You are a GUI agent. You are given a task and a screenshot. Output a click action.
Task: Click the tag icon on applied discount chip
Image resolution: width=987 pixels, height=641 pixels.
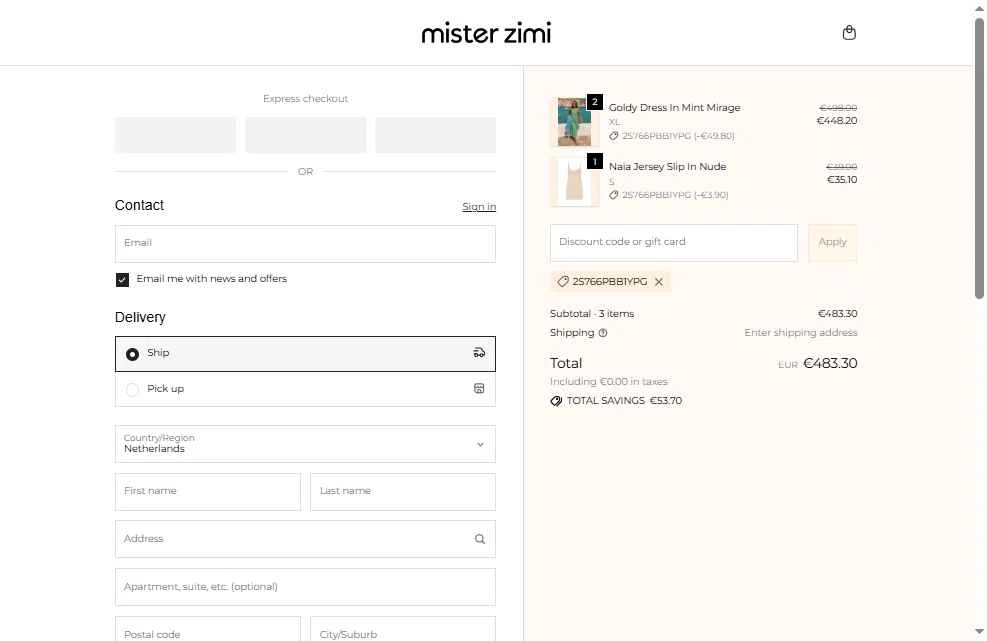(x=563, y=281)
